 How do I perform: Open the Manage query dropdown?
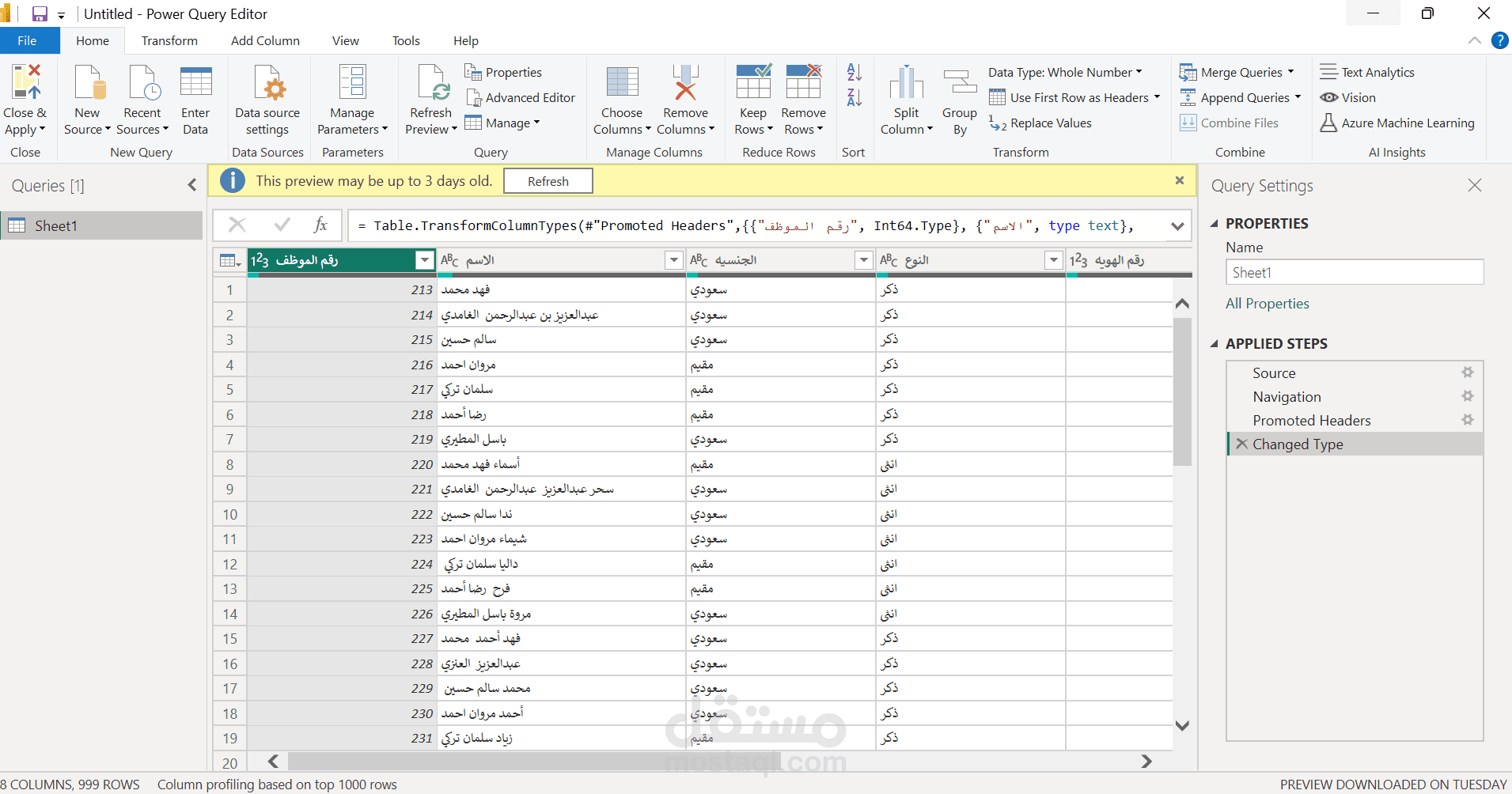pyautogui.click(x=502, y=123)
